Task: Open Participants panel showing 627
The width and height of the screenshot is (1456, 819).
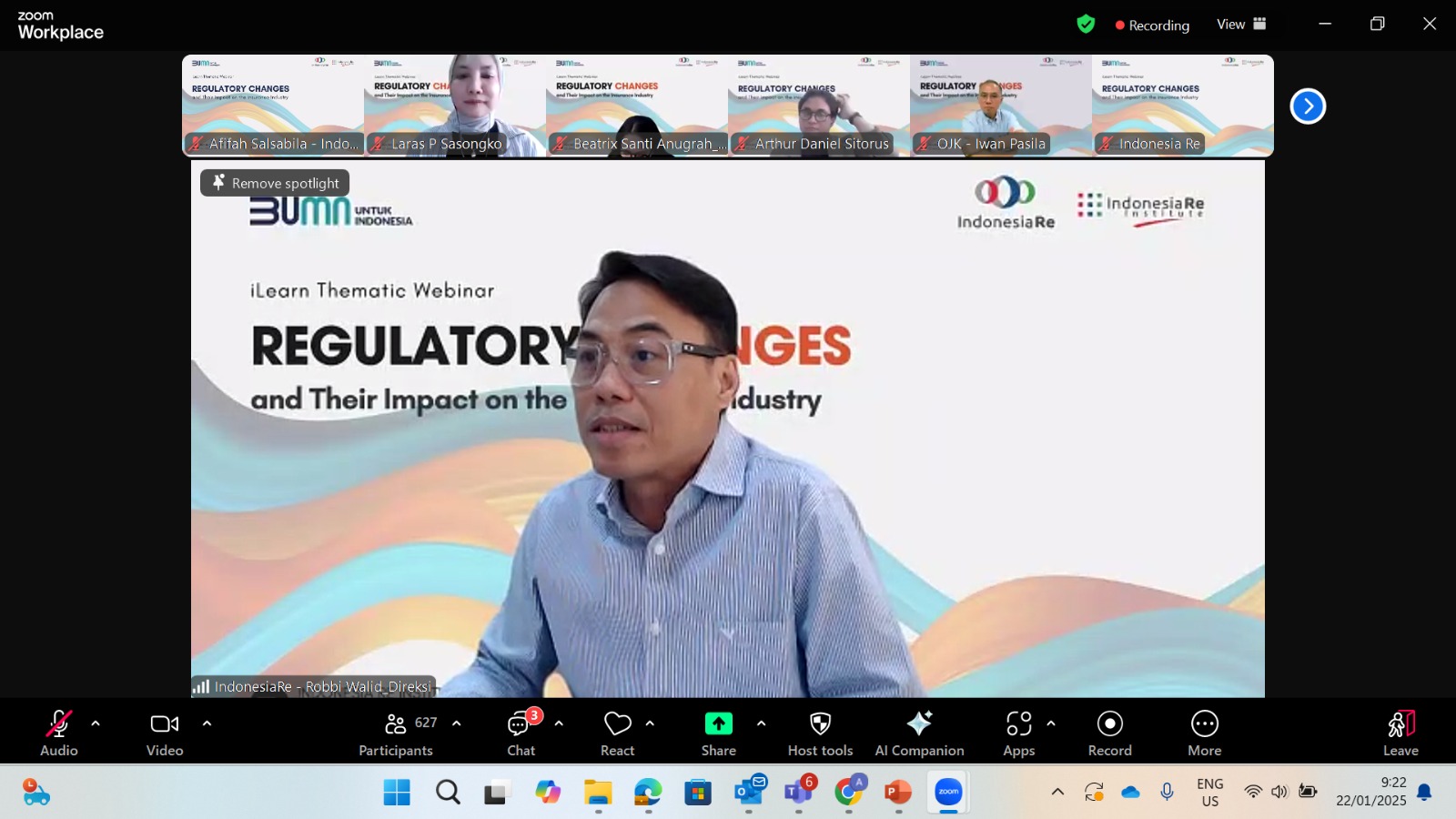Action: (396, 733)
